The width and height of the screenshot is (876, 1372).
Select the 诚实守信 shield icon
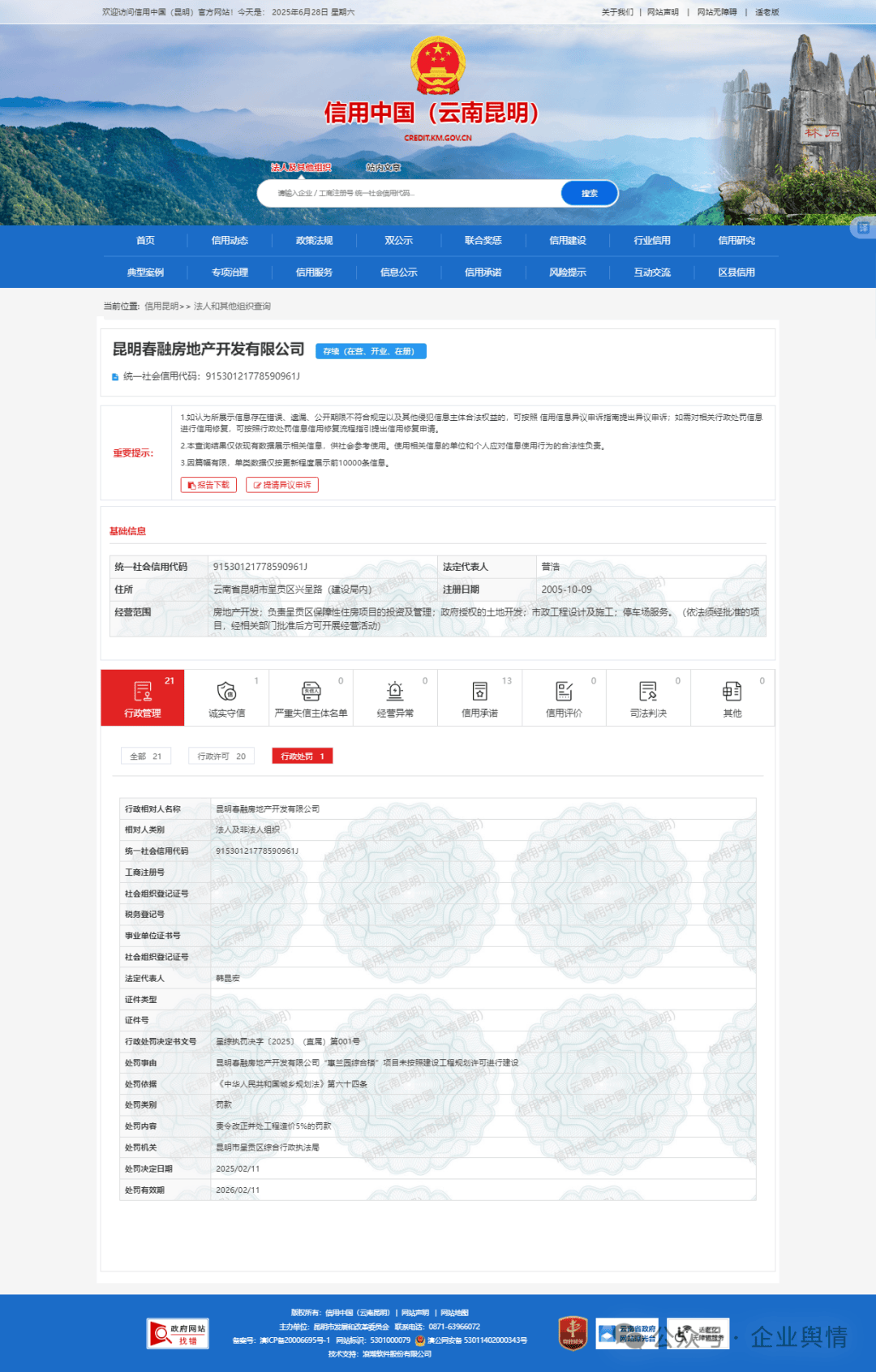[x=226, y=692]
